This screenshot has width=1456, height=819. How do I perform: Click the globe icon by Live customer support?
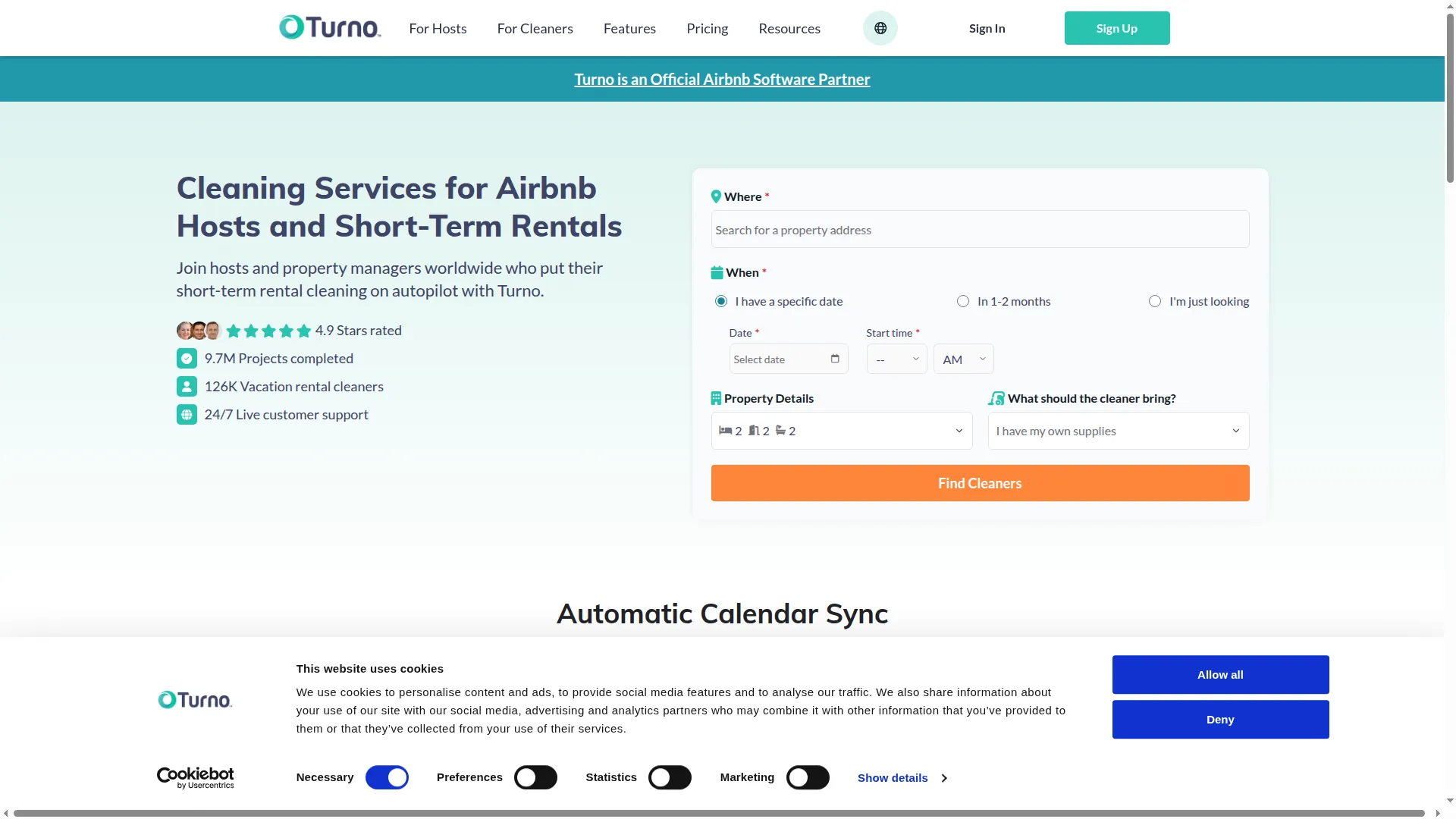[x=187, y=415]
